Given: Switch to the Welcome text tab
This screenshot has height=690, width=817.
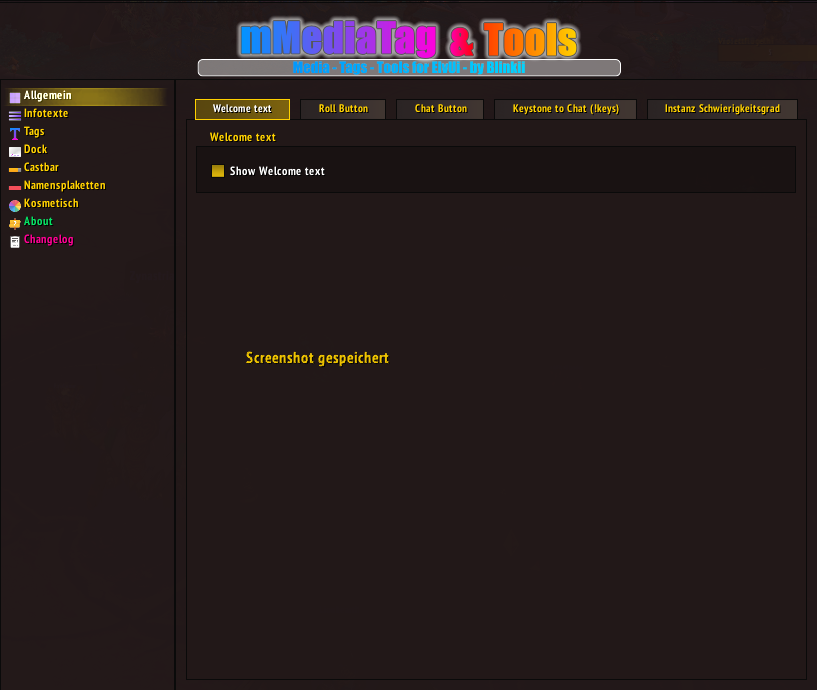Looking at the screenshot, I should coord(242,109).
